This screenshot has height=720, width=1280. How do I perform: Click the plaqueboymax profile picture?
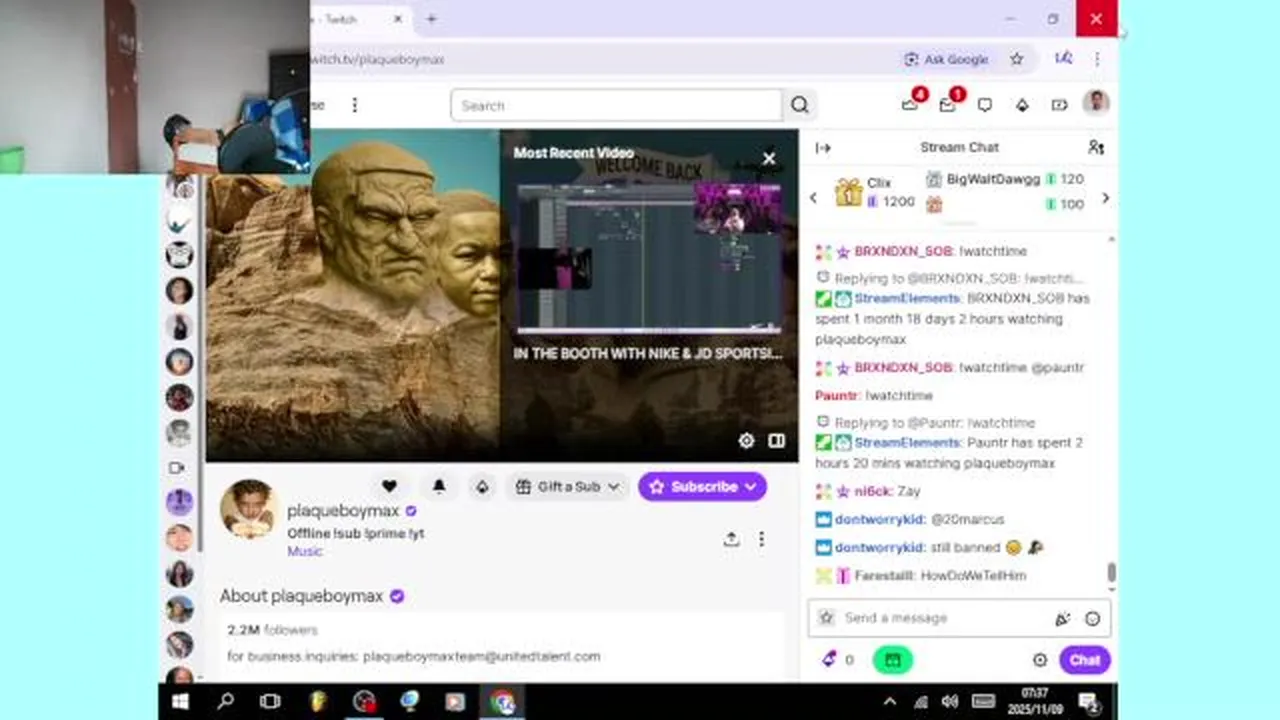coord(248,509)
